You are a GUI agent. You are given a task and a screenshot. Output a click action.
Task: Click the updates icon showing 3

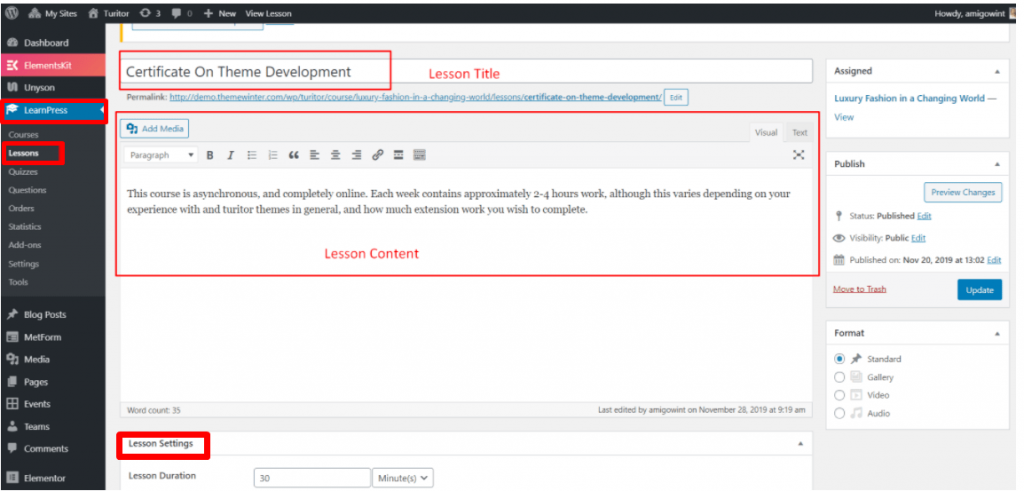tap(150, 13)
